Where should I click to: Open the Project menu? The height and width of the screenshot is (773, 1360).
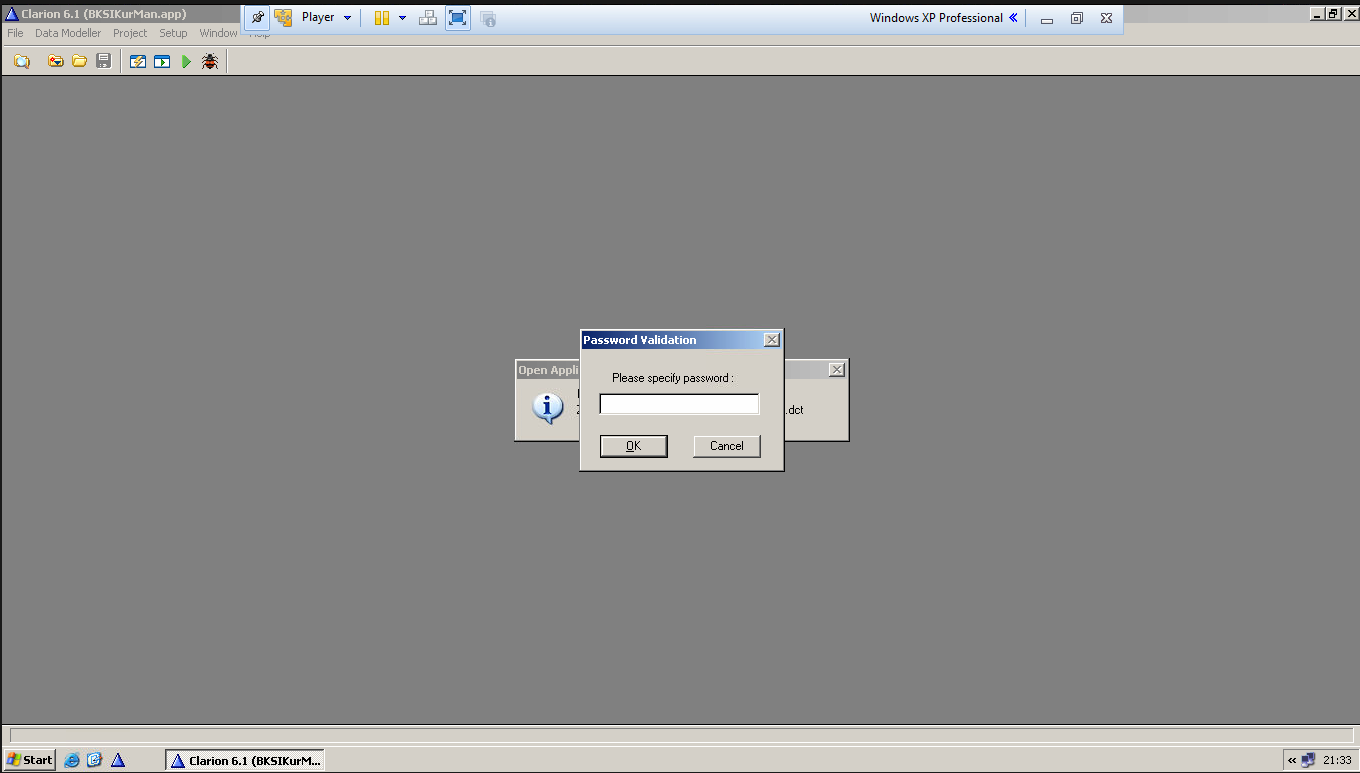pyautogui.click(x=130, y=33)
